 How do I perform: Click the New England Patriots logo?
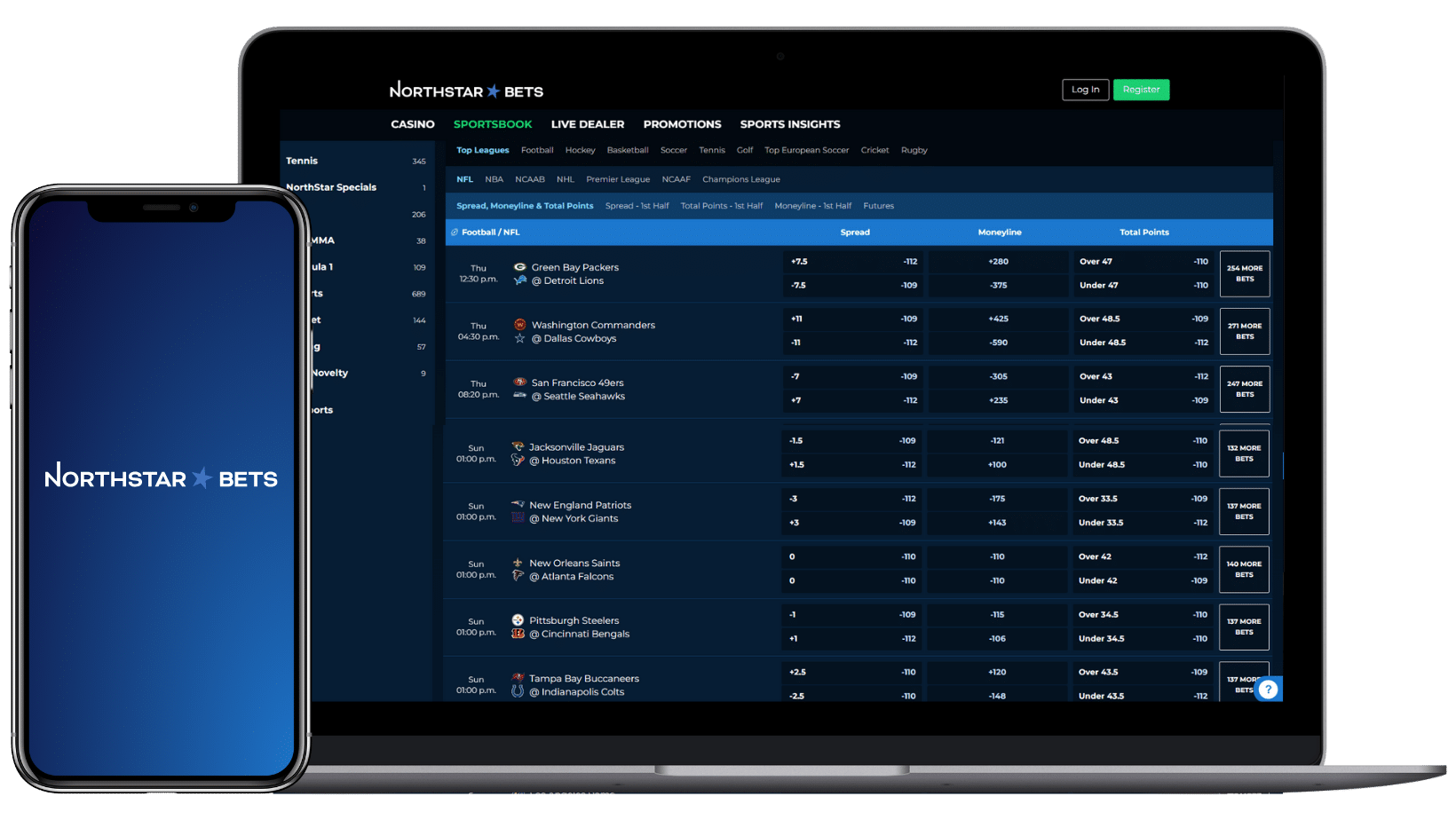coord(518,504)
